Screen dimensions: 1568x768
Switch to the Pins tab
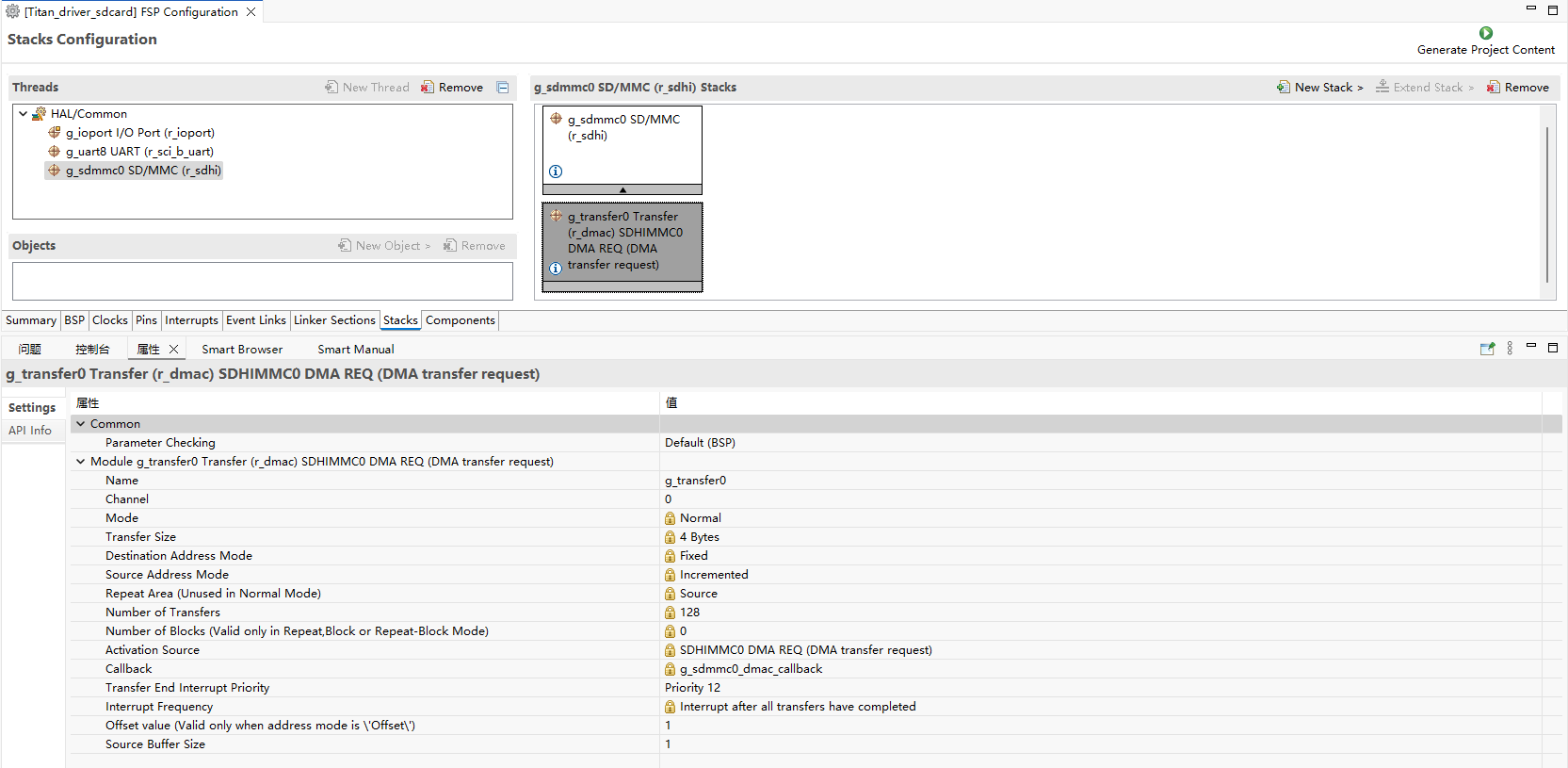click(x=146, y=320)
